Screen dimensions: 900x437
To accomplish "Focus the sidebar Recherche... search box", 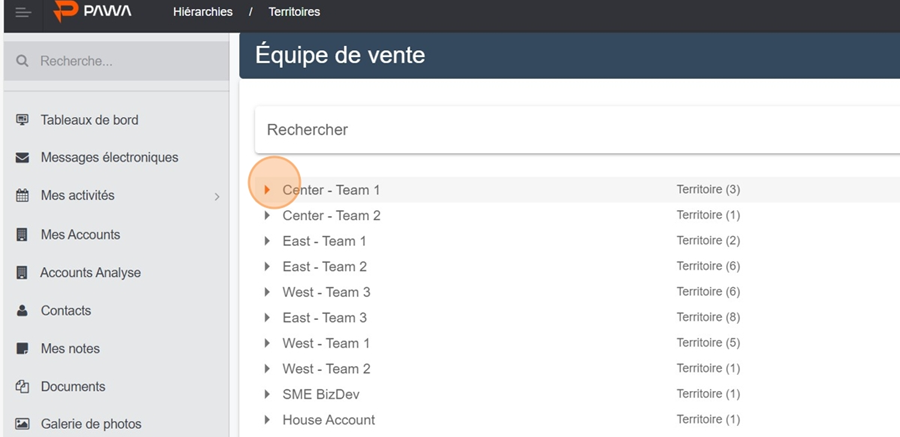I will coord(117,61).
